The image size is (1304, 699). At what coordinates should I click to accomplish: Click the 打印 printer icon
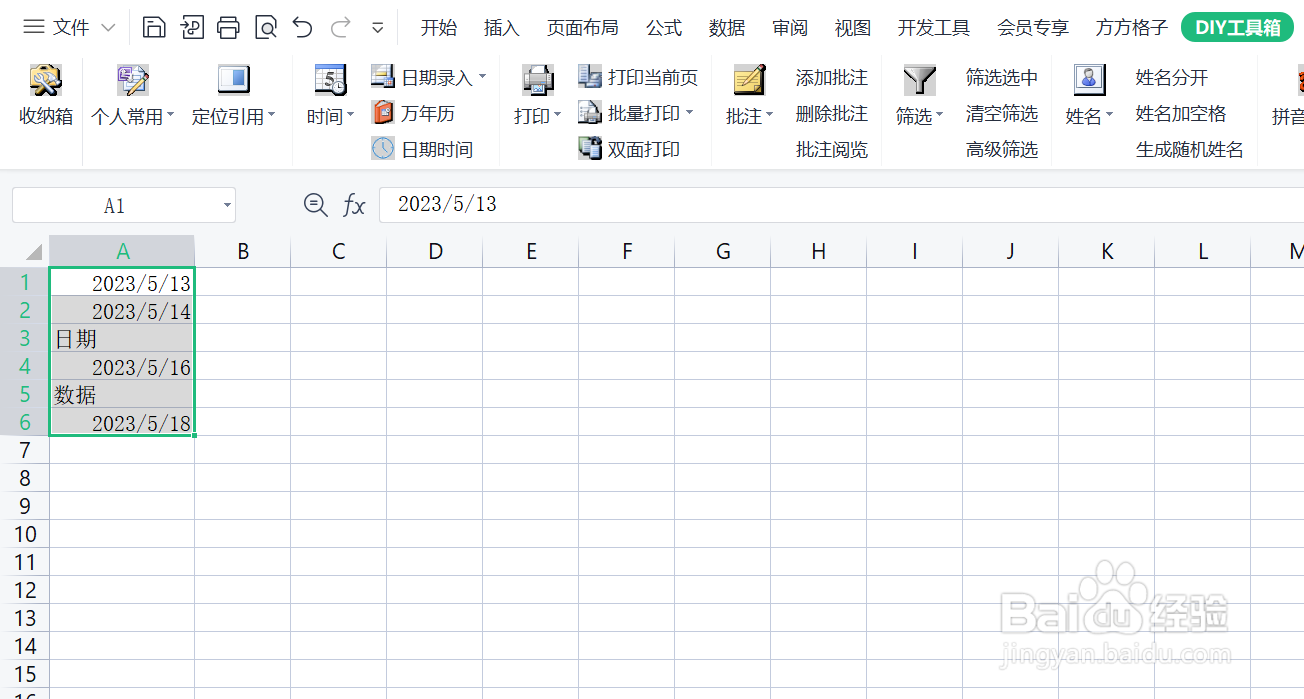(x=538, y=80)
